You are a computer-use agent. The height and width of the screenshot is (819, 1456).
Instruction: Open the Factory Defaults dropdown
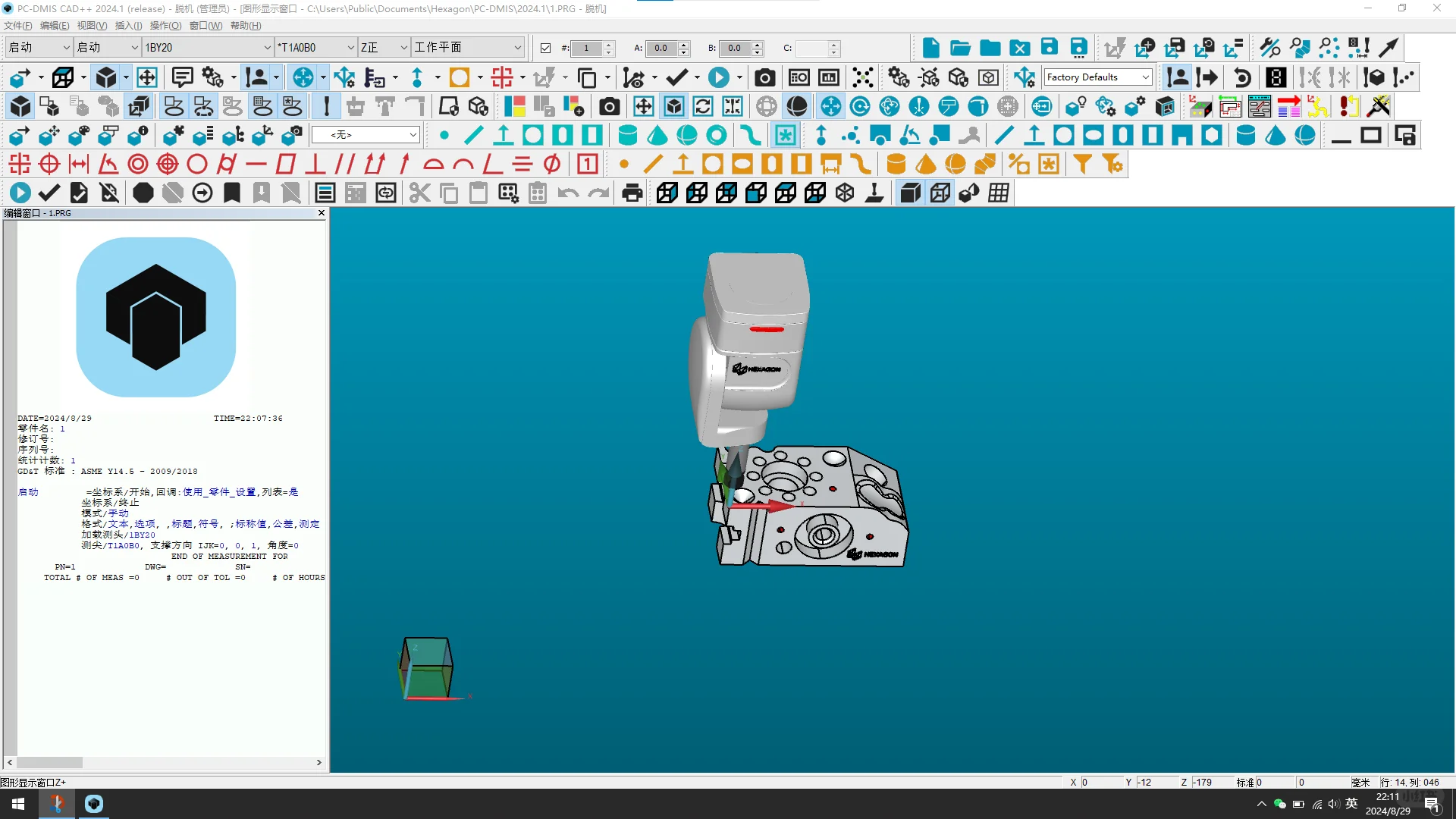pos(1146,77)
